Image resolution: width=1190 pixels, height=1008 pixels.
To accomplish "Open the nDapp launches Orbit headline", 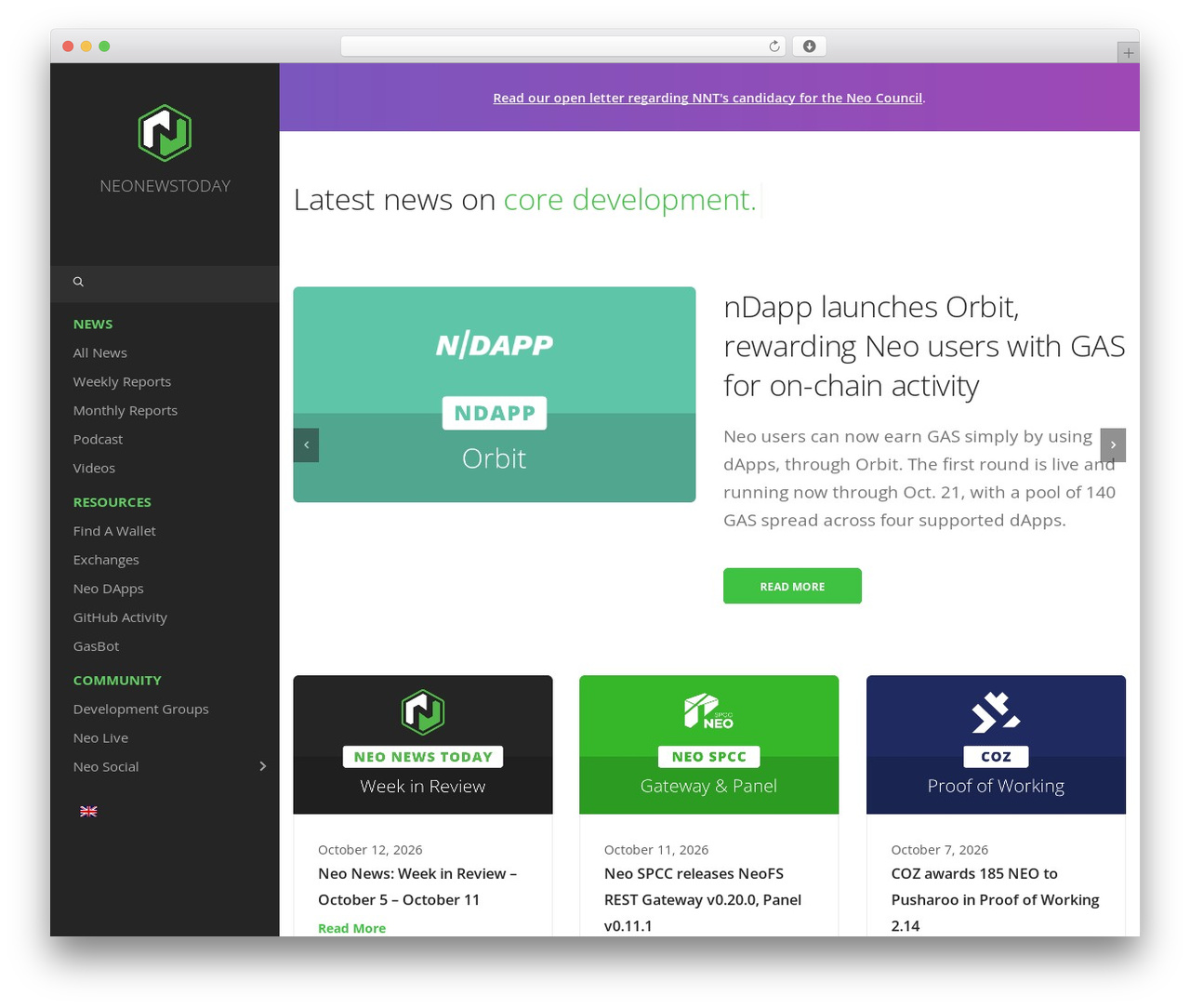I will (924, 346).
